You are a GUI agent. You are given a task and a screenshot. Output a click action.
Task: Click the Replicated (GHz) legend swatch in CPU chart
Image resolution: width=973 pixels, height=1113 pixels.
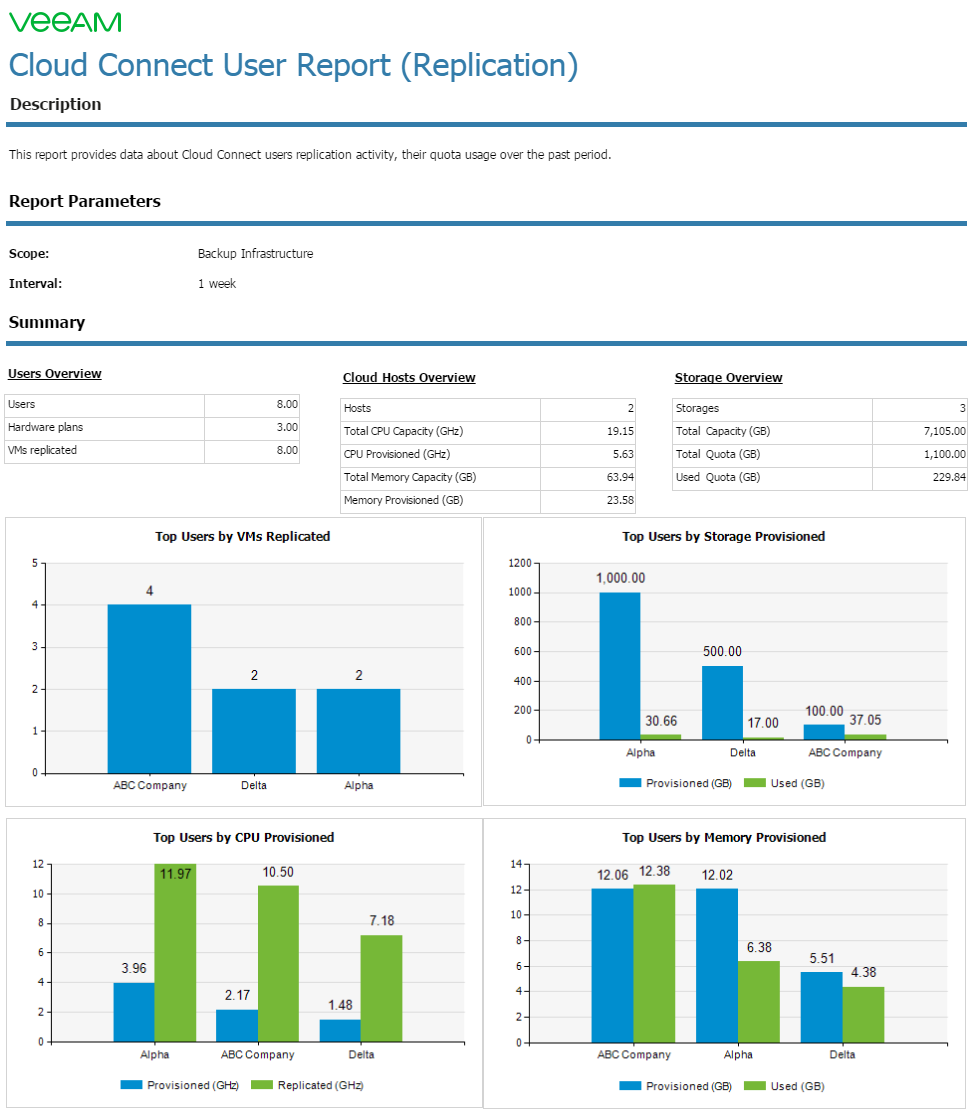click(262, 1085)
